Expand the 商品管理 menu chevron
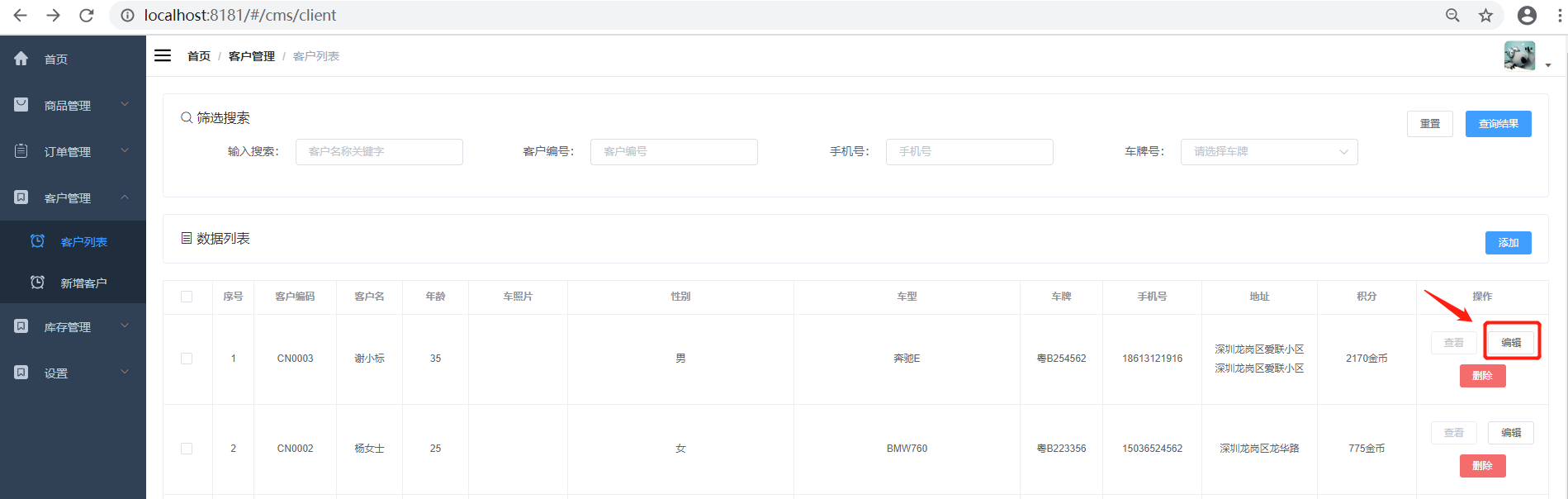The height and width of the screenshot is (499, 1568). click(x=125, y=104)
